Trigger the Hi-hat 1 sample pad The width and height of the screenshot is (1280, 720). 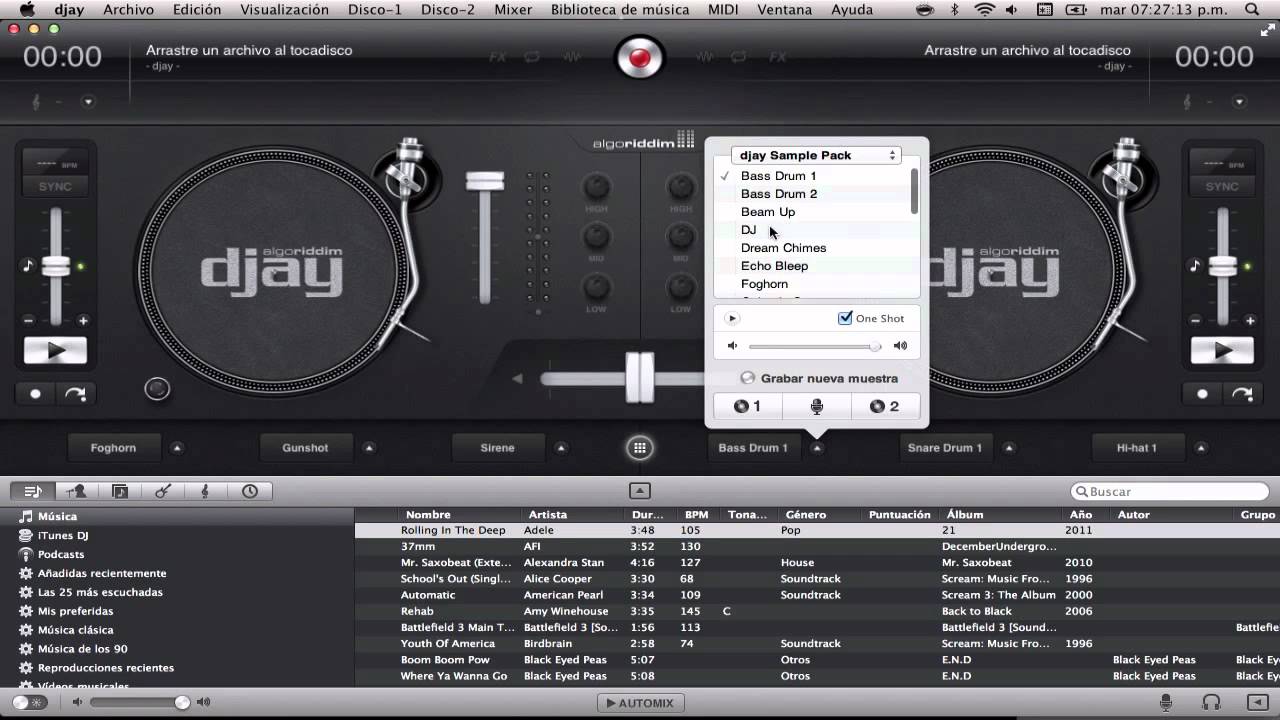click(1137, 448)
